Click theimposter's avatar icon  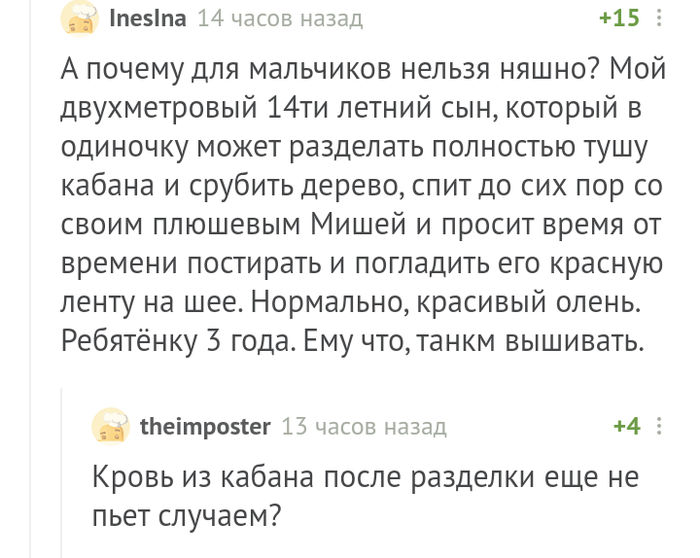112,427
